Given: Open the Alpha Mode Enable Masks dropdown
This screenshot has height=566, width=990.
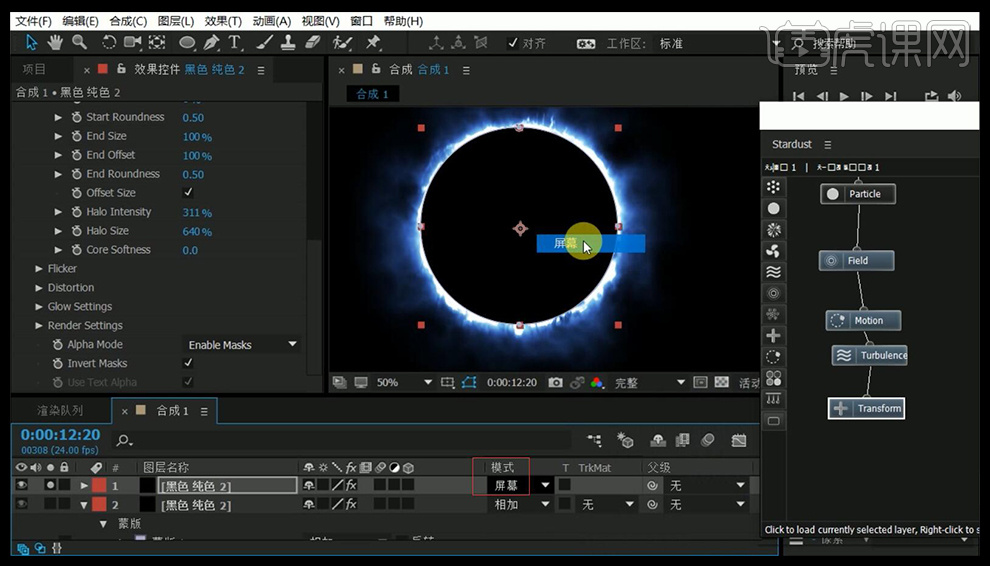Looking at the screenshot, I should point(242,345).
